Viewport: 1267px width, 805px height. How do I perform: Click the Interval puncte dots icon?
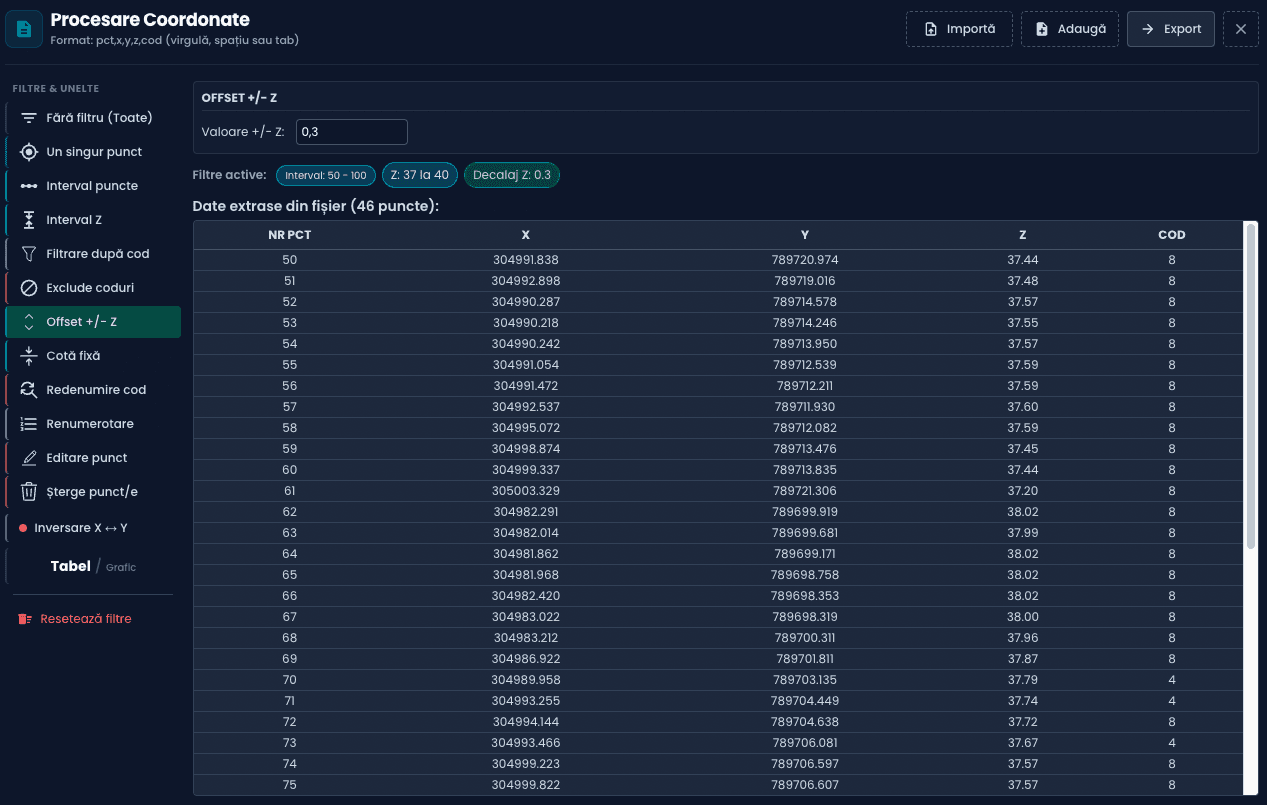[x=29, y=186]
